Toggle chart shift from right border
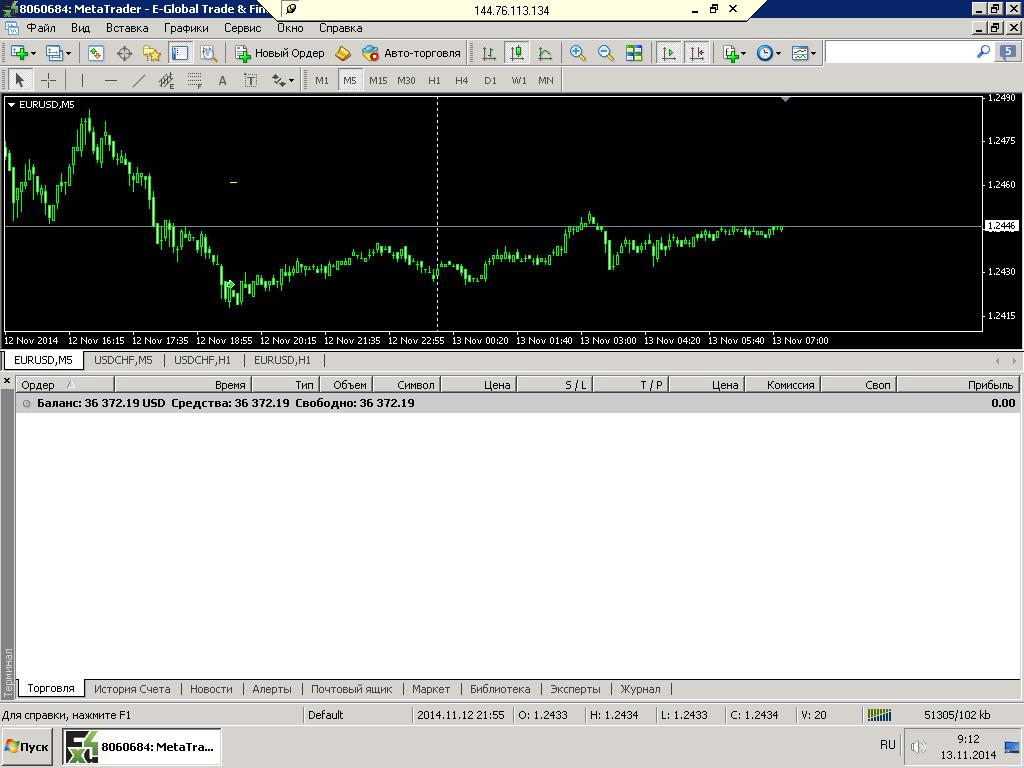This screenshot has width=1024, height=768. point(697,54)
